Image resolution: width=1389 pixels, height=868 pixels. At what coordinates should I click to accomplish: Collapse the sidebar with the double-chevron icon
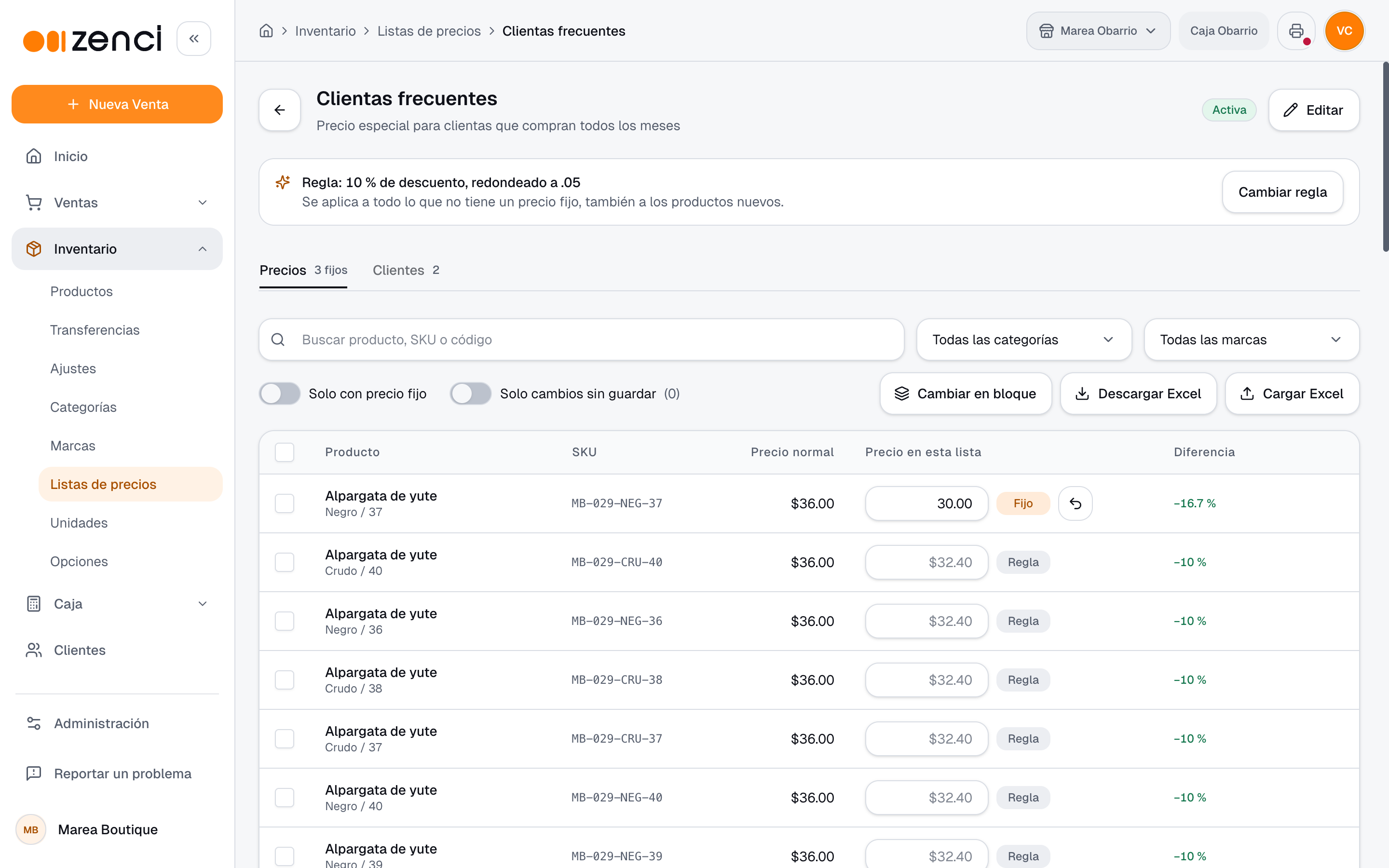193,39
